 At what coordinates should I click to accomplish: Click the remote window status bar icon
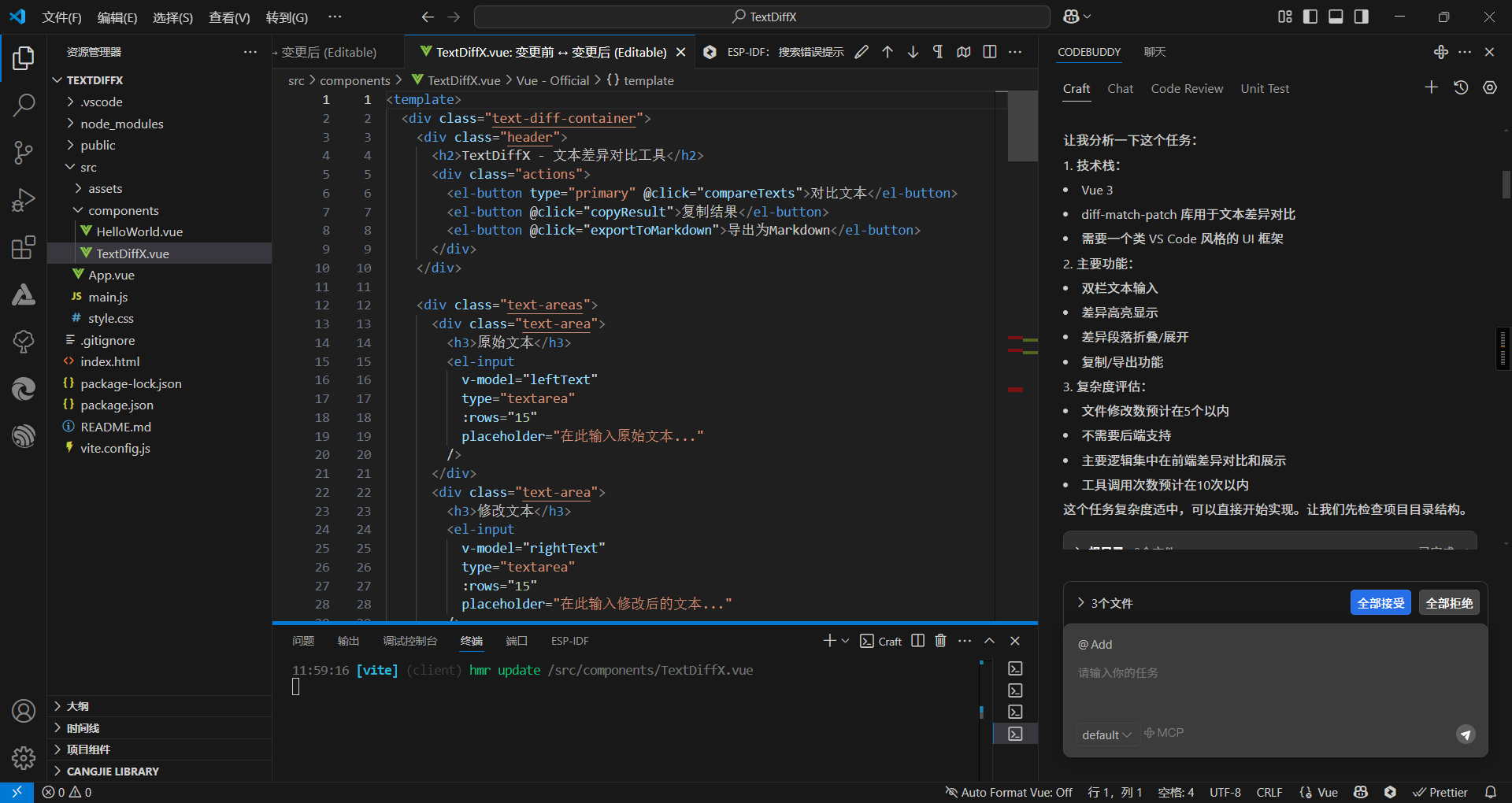pos(17,792)
